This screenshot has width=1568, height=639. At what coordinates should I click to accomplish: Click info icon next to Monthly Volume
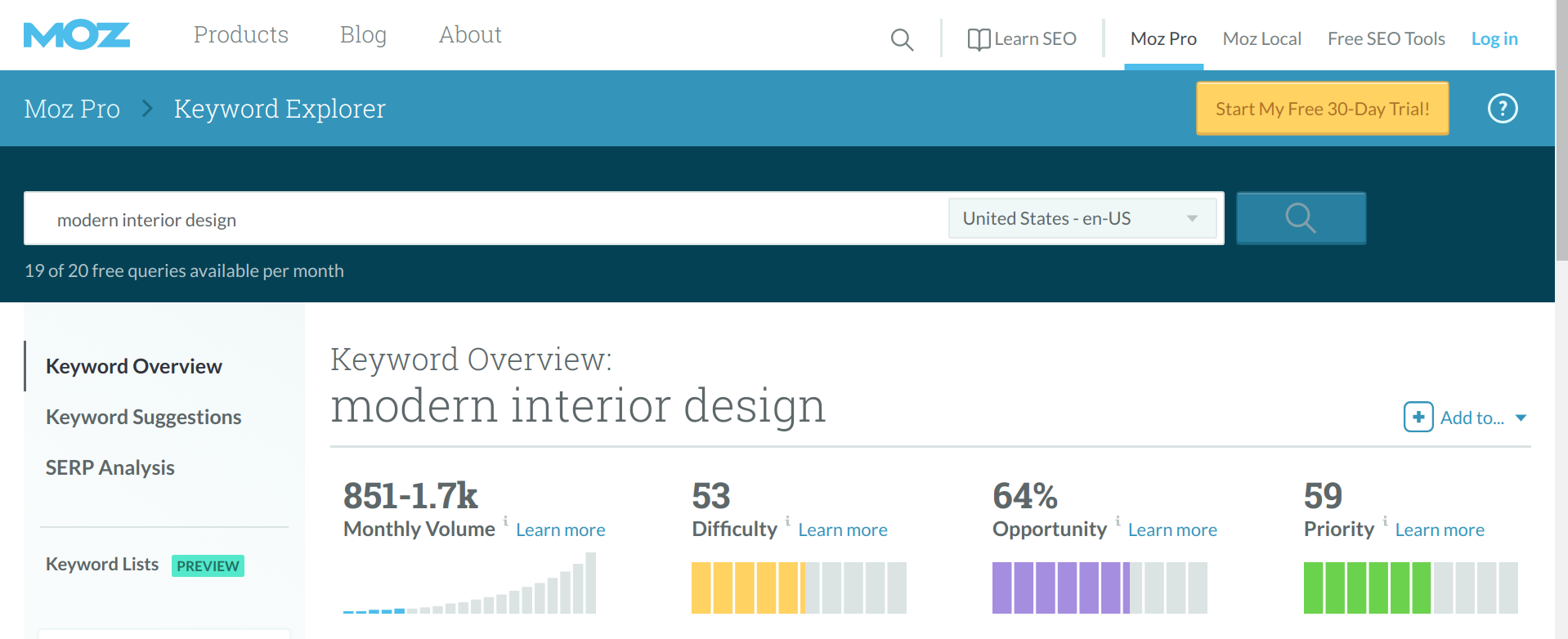coord(505,521)
